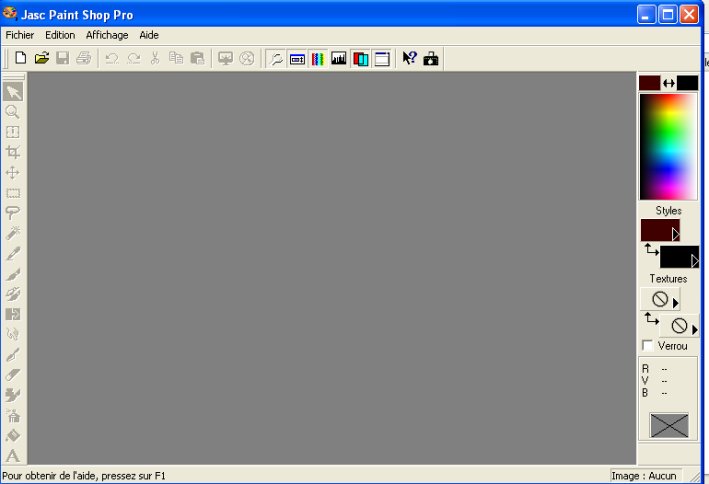Click the small black background color box
The image size is (709, 484).
coord(687,83)
